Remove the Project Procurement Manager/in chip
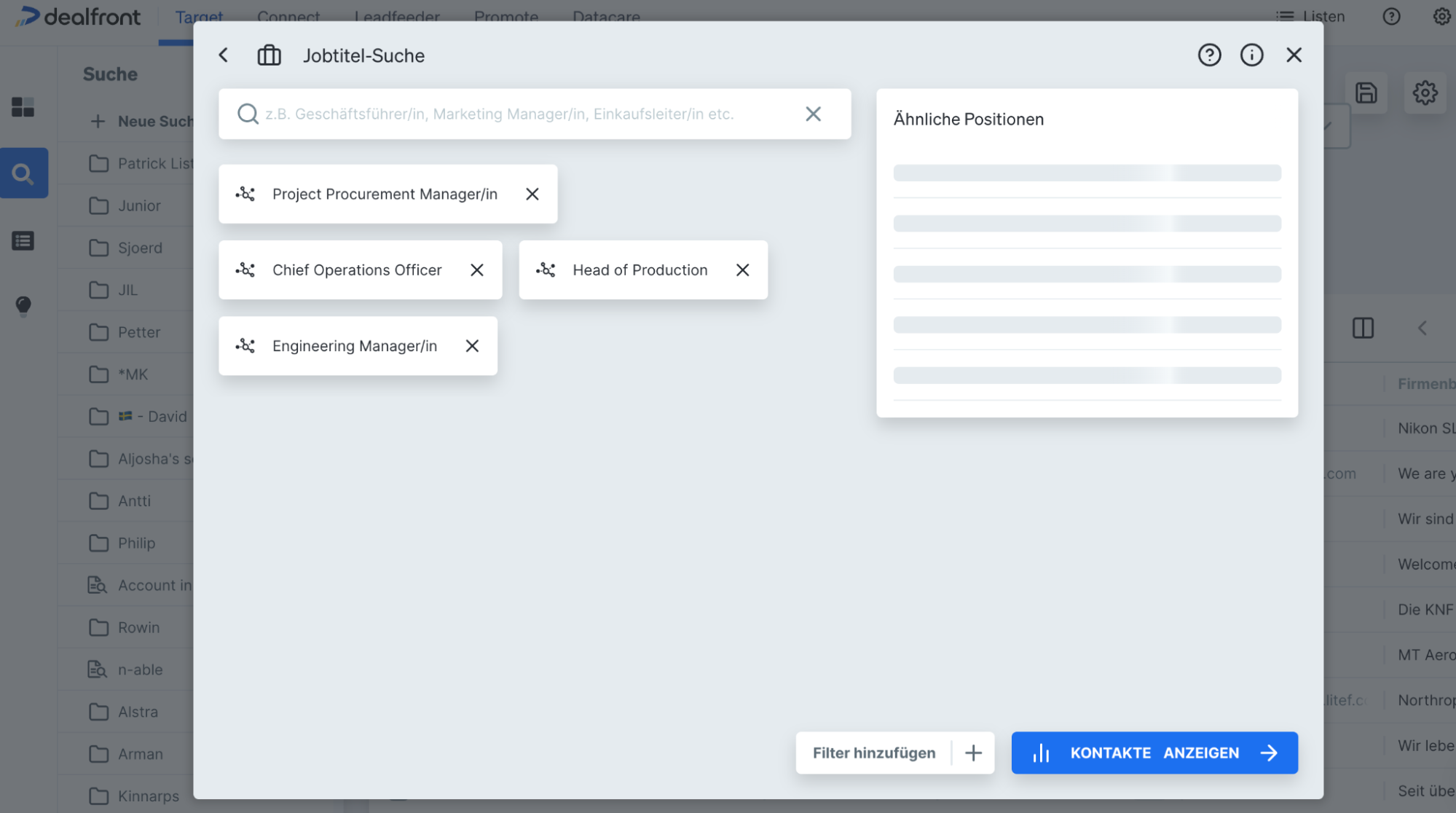This screenshot has width=1456, height=813. [532, 194]
